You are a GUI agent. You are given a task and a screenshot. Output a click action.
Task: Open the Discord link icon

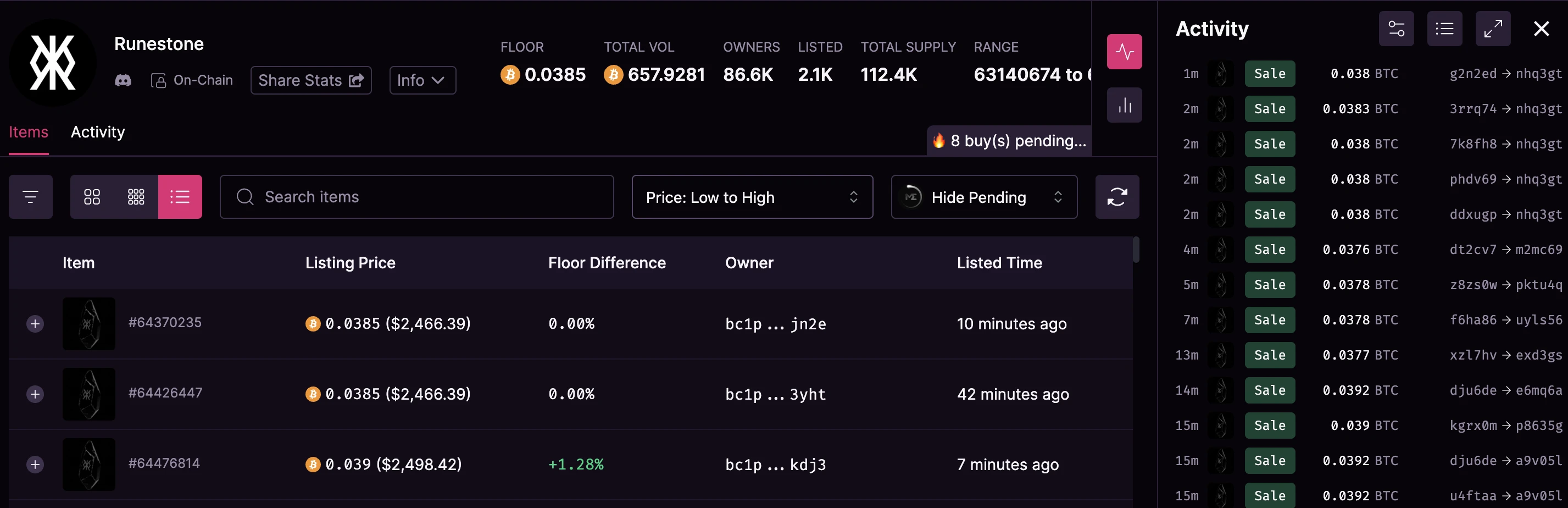pos(123,80)
